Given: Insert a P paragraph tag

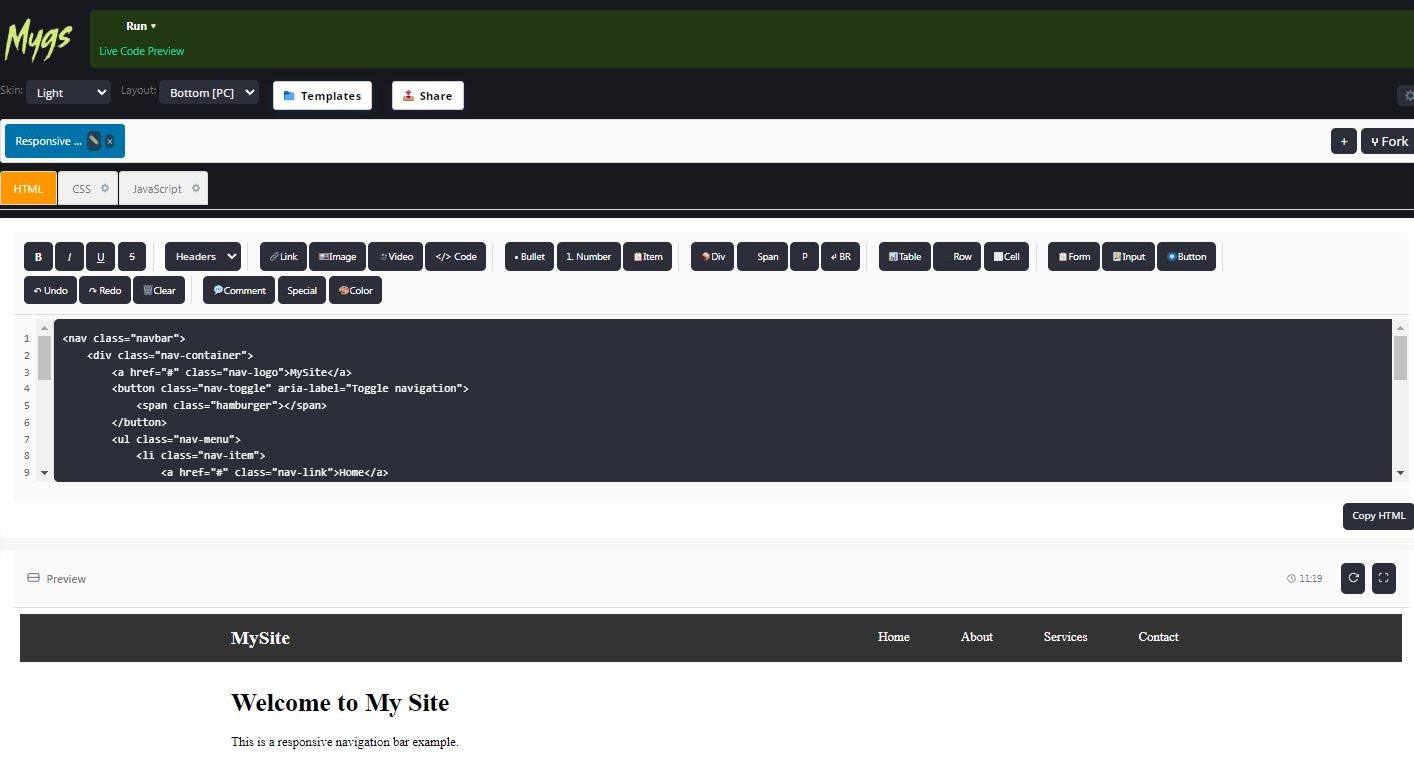Looking at the screenshot, I should point(804,257).
